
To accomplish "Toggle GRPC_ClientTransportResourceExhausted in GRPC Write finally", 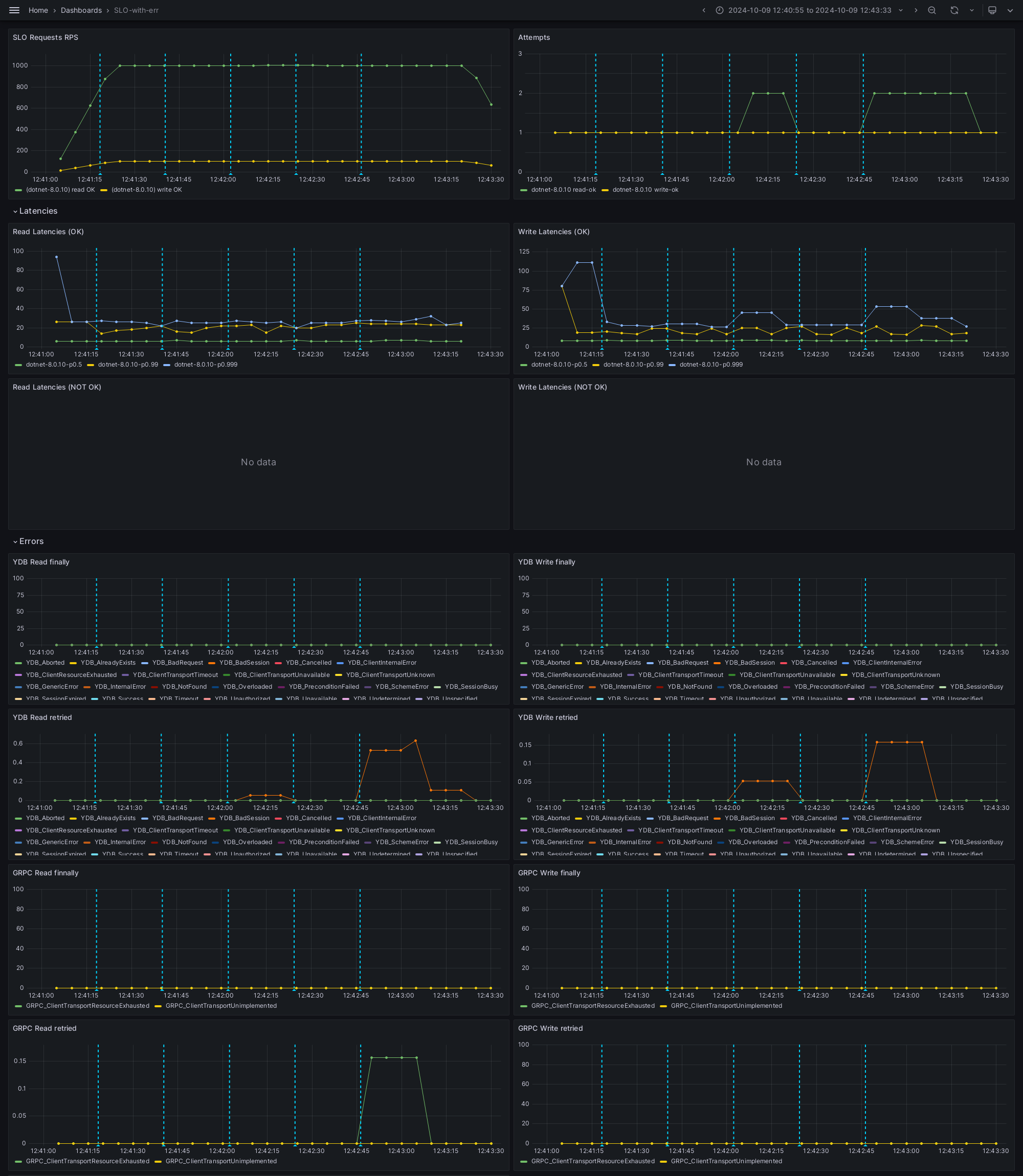I will (x=593, y=1006).
